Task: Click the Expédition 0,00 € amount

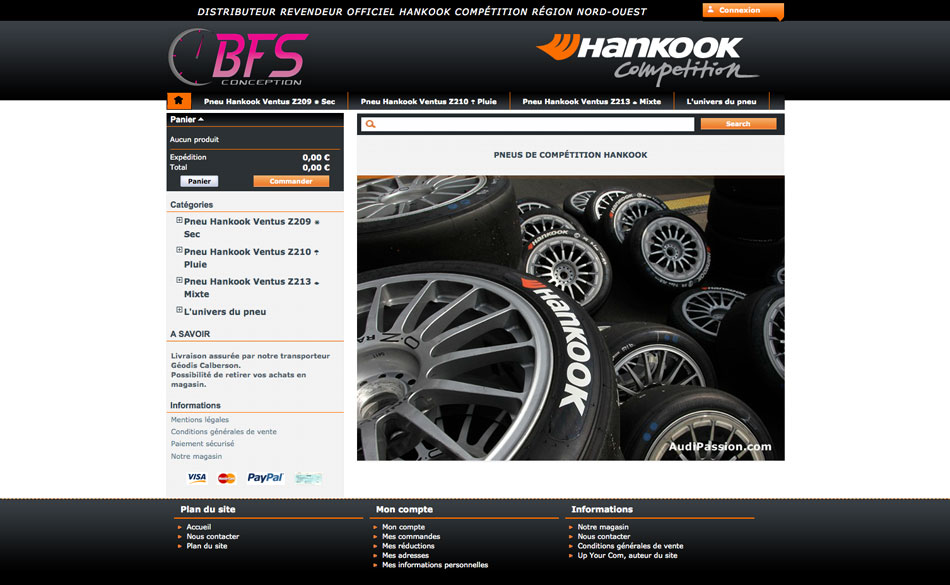Action: (x=316, y=157)
